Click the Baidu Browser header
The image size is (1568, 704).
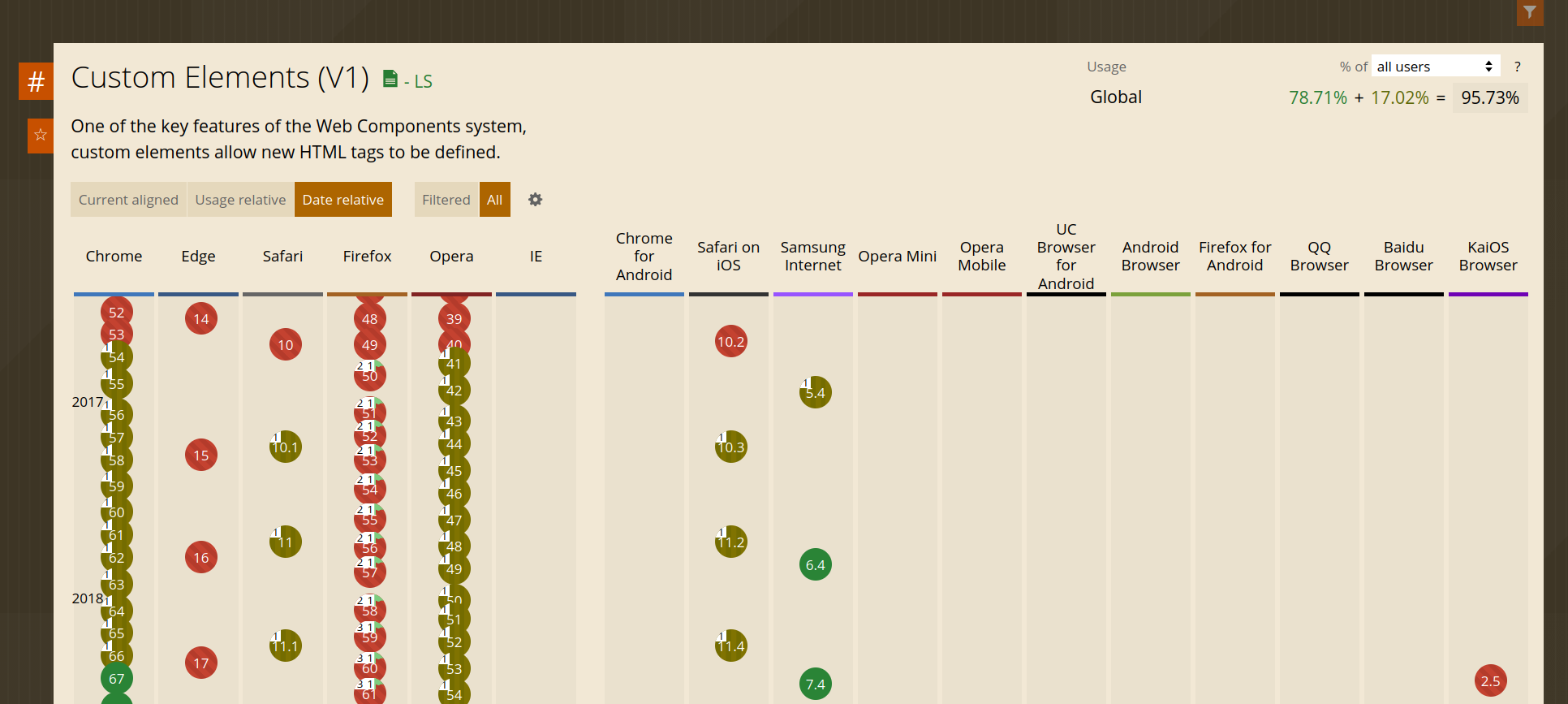(x=1404, y=257)
